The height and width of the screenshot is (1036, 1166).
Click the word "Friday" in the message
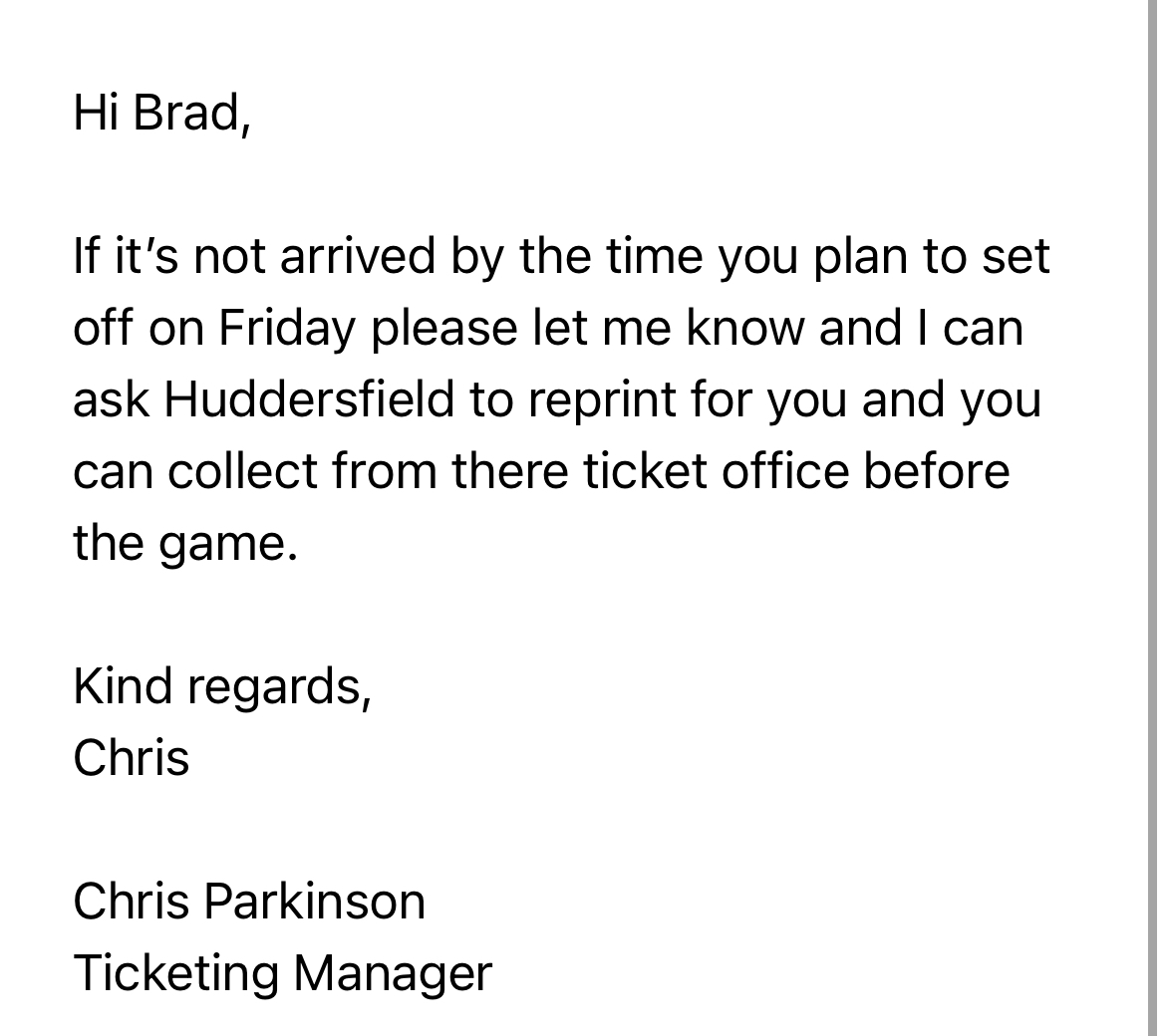tap(286, 328)
